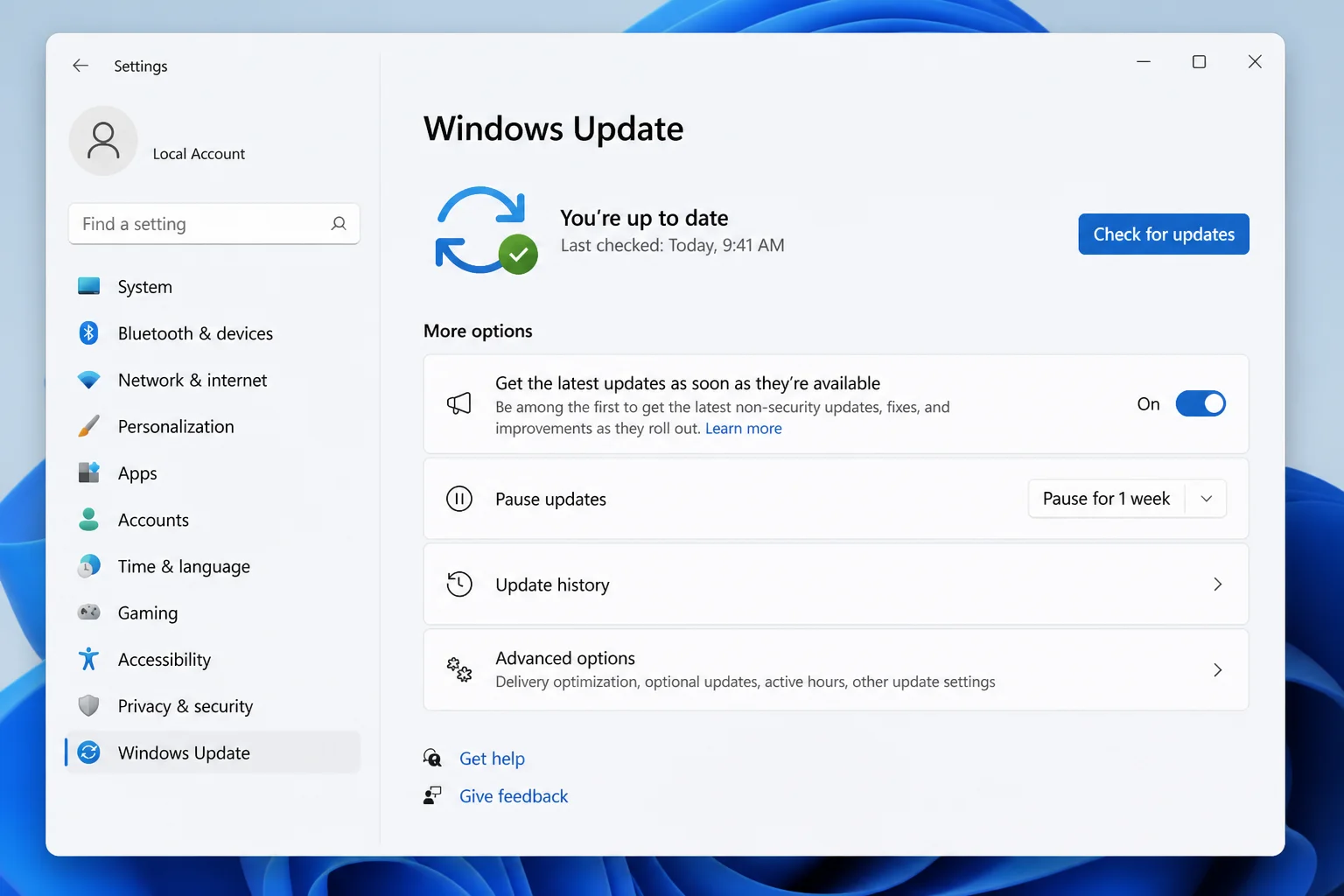Viewport: 1344px width, 896px height.
Task: Open Bluetooth & devices category
Action: (195, 333)
